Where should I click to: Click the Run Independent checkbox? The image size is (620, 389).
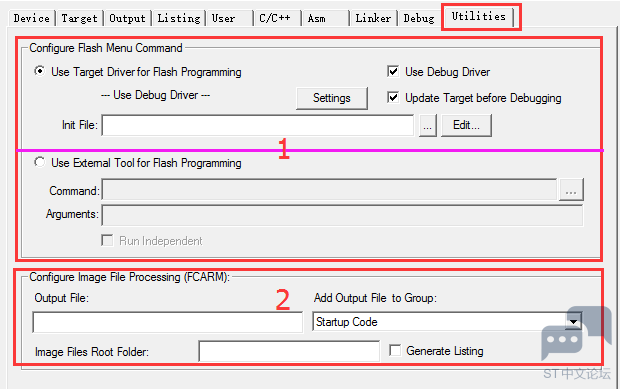point(107,240)
